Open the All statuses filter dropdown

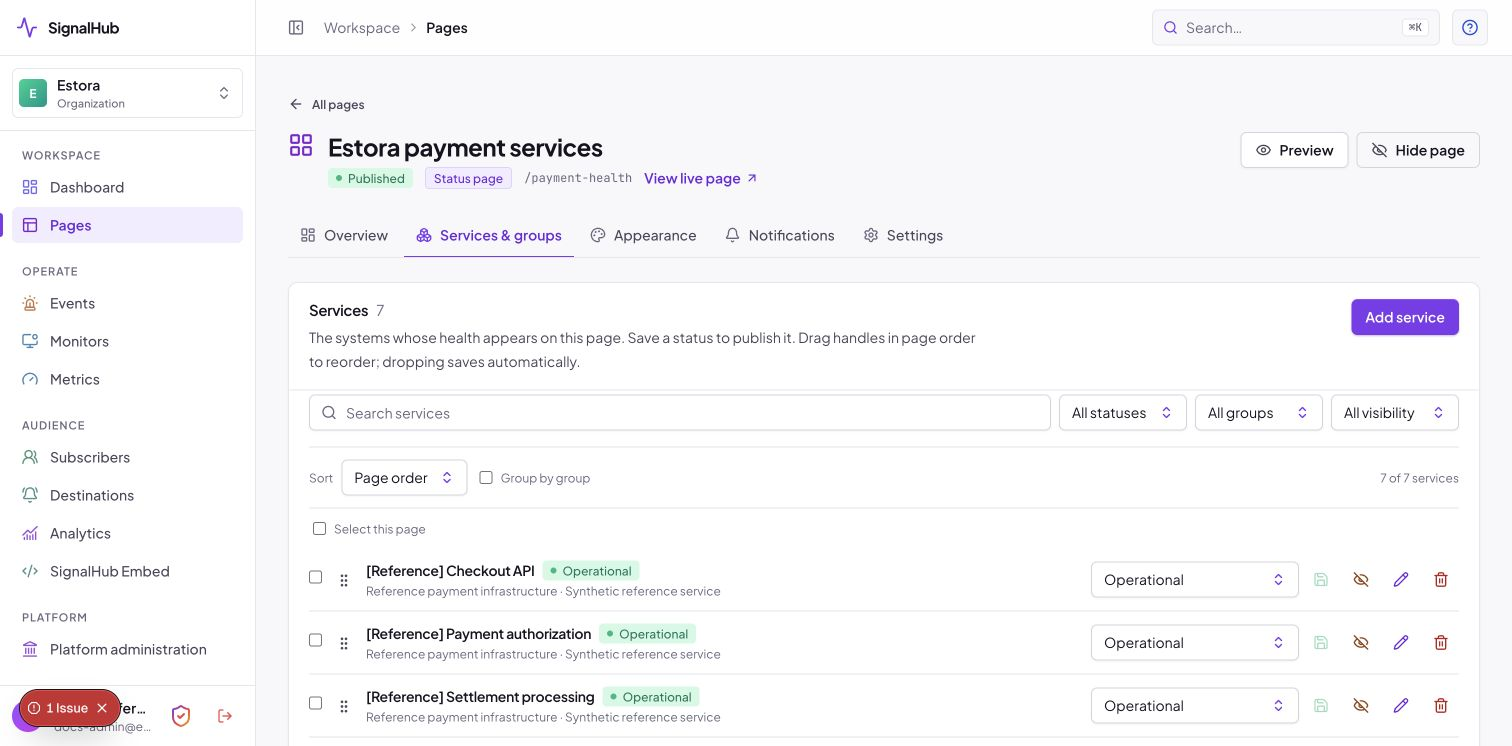pos(1123,413)
